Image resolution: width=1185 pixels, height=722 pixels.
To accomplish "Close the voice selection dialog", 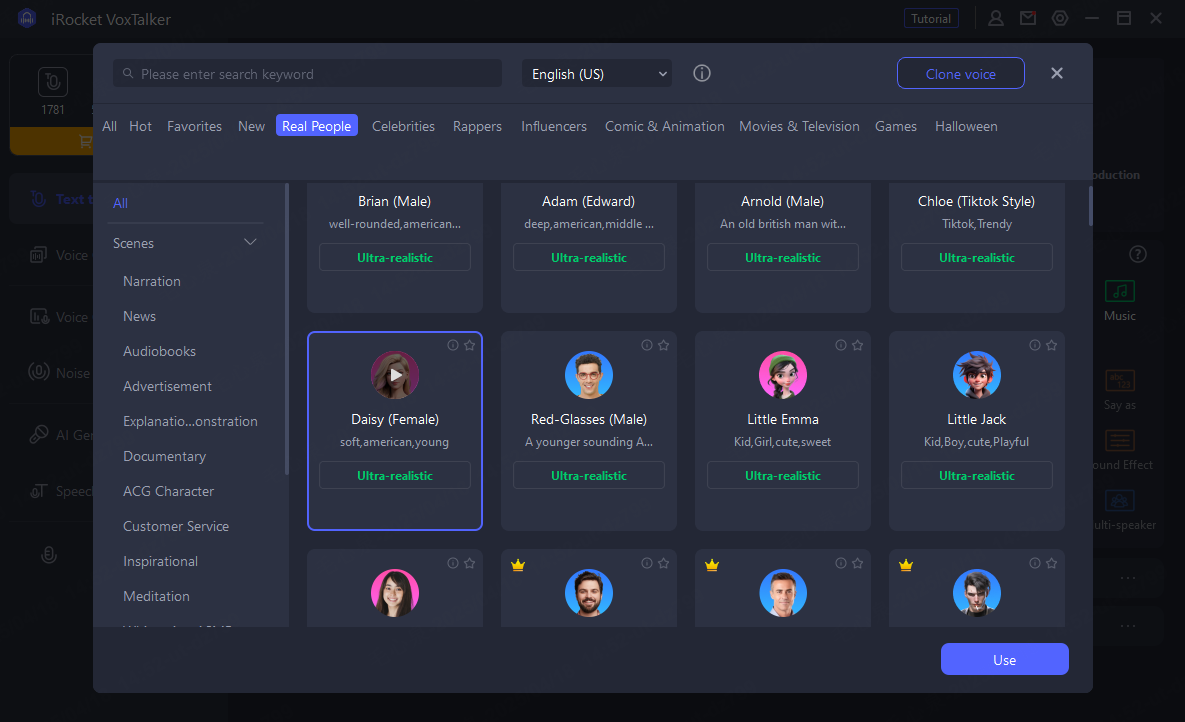I will coord(1057,73).
